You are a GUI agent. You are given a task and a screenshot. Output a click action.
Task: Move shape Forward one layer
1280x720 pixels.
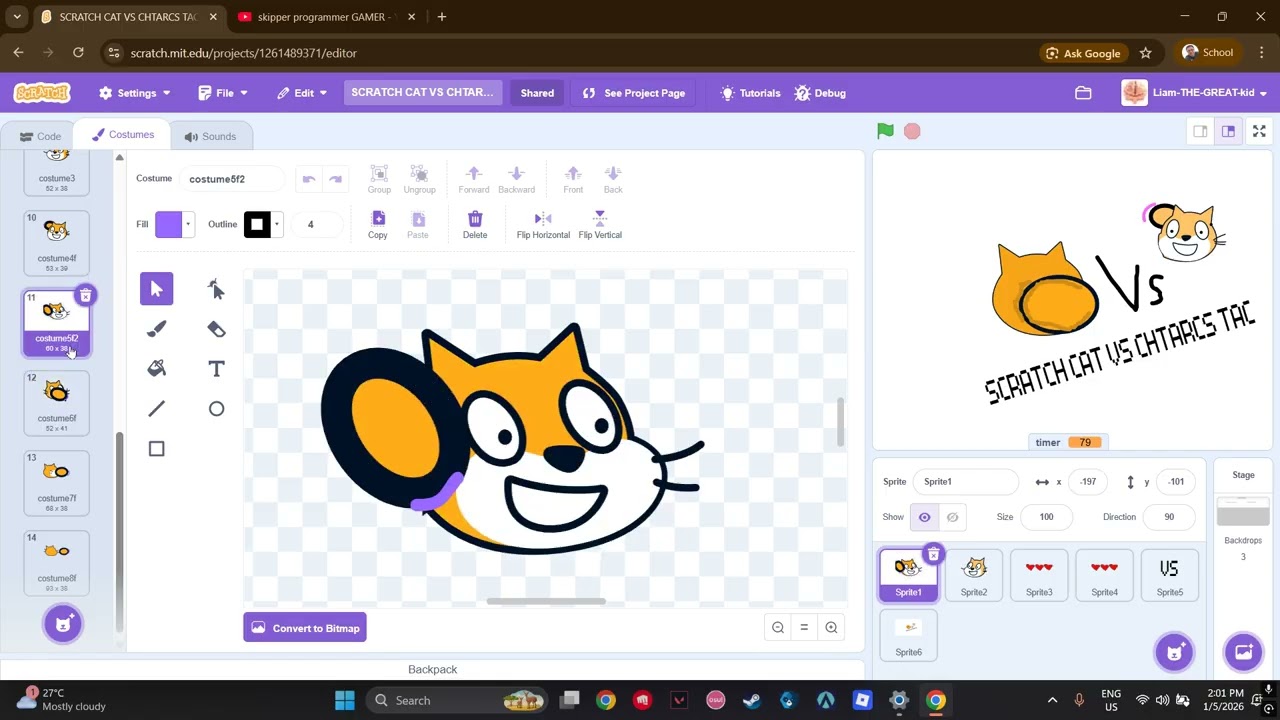click(x=474, y=179)
